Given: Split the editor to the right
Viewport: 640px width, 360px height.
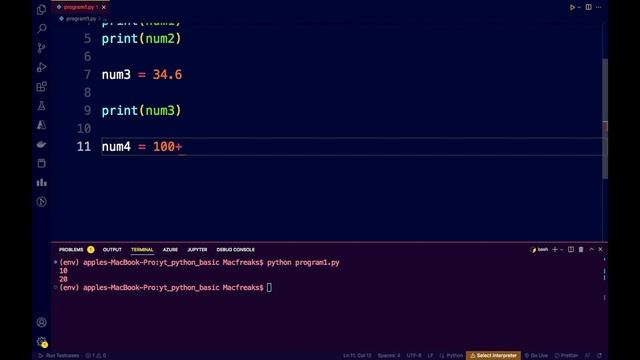Looking at the screenshot, I should click(589, 7).
